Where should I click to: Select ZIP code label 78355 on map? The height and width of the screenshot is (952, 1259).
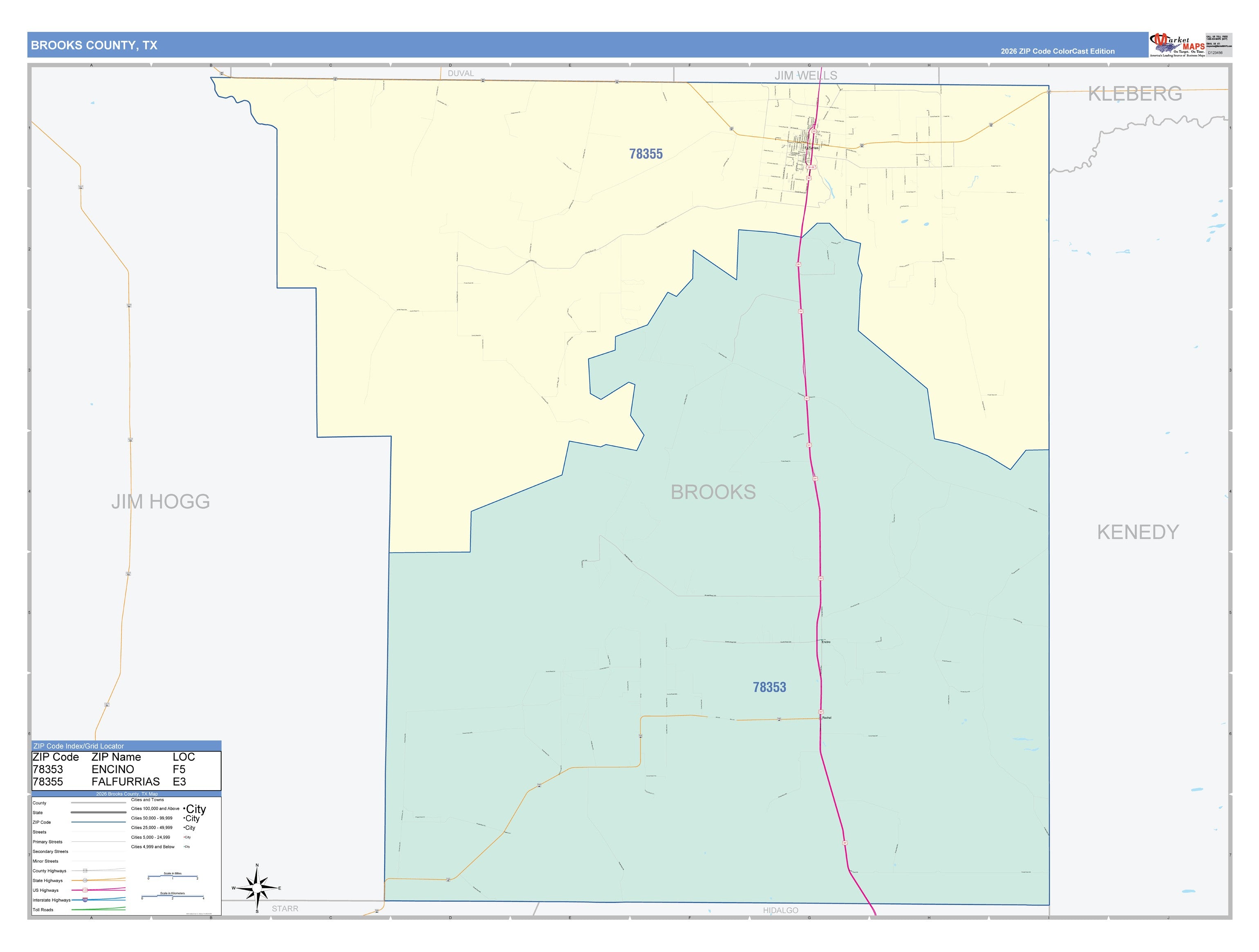tap(646, 154)
